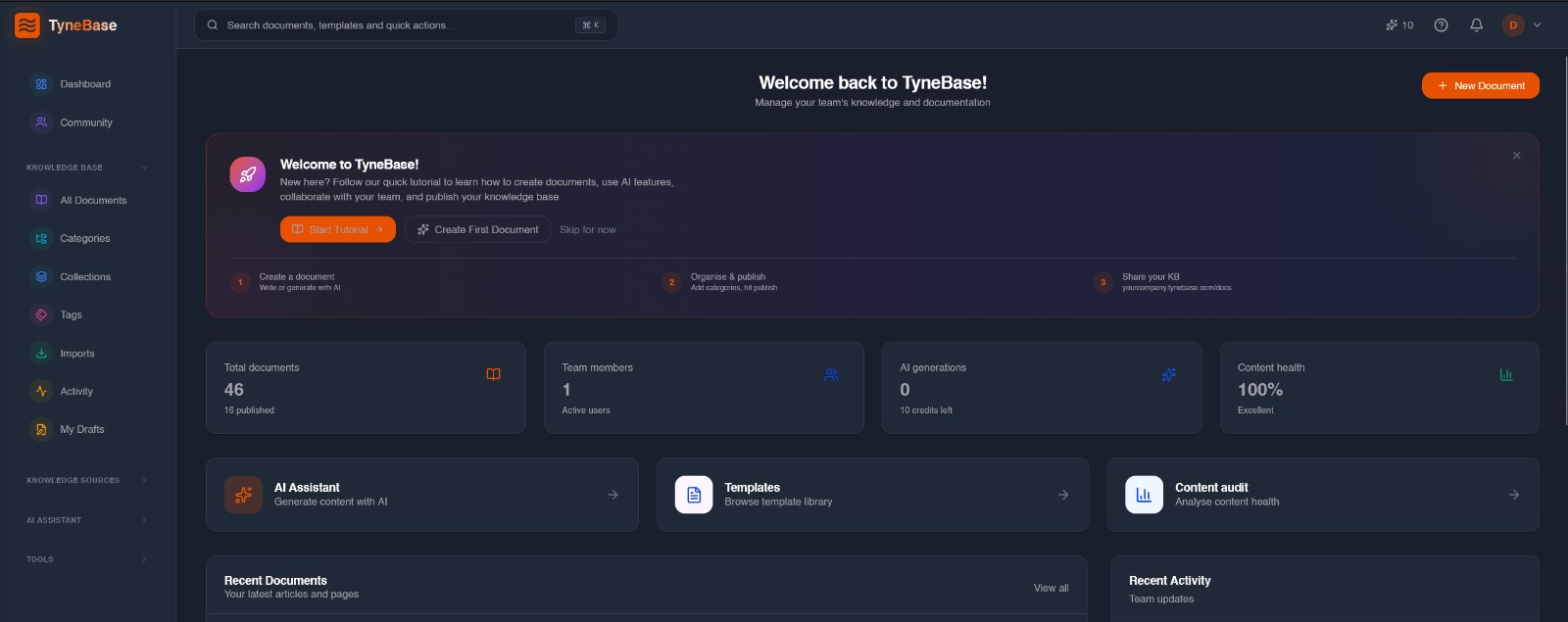Click the Categories sidebar icon
Image resolution: width=1568 pixels, height=622 pixels.
tap(41, 238)
